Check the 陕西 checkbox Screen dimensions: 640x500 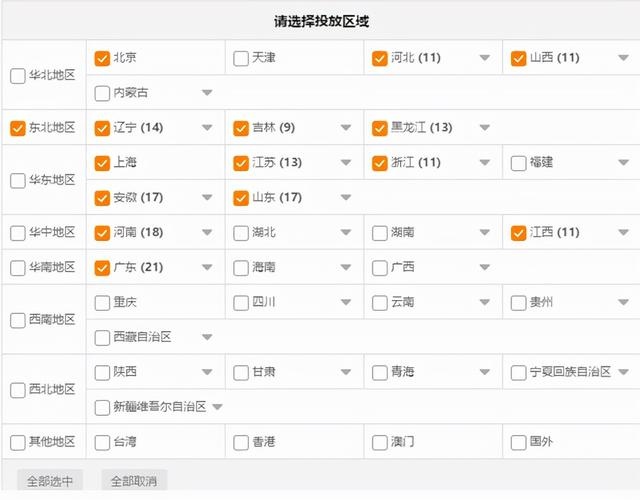[102, 373]
